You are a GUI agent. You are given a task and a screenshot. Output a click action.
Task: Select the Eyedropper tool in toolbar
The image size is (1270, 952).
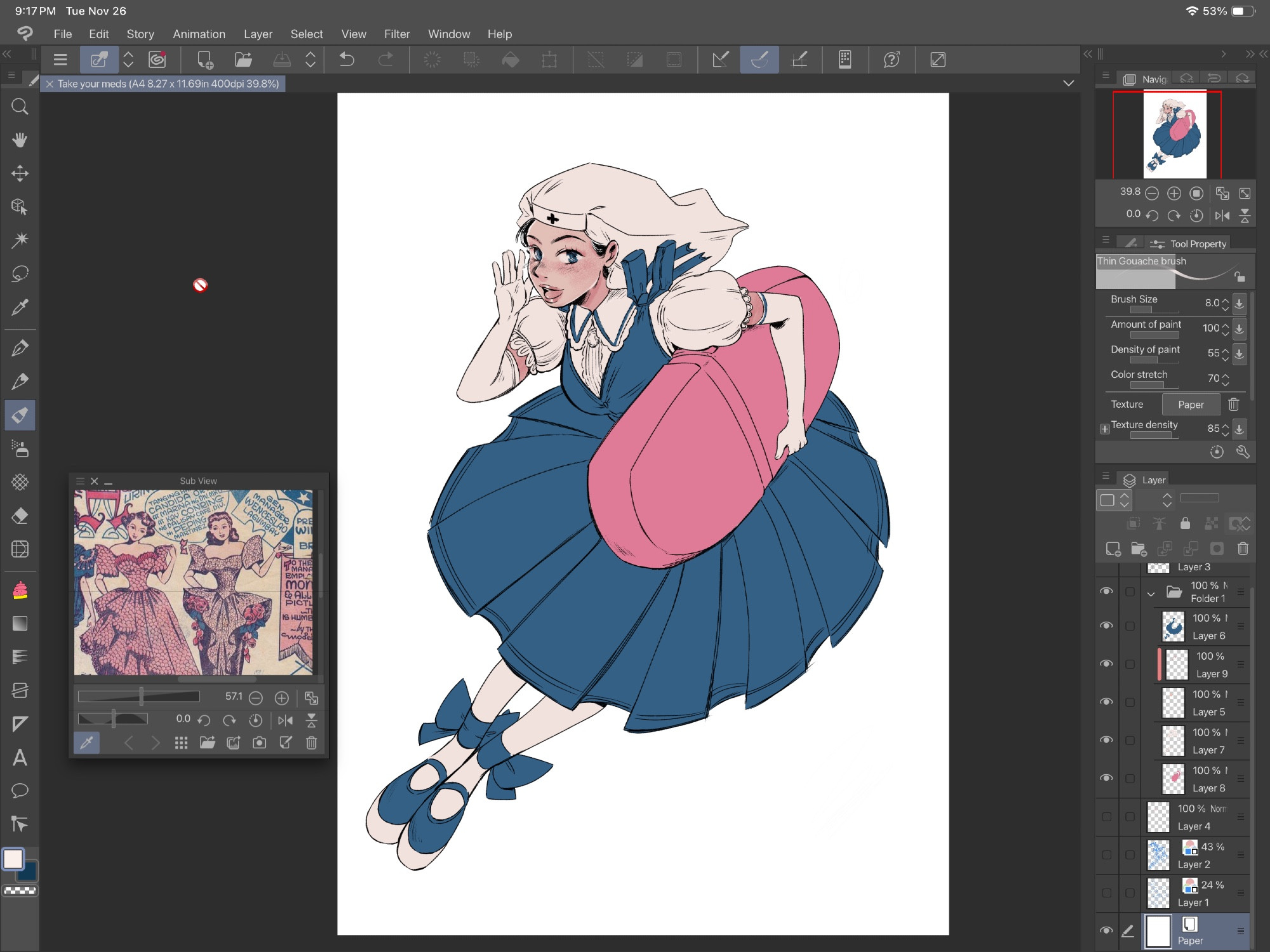pyautogui.click(x=20, y=307)
